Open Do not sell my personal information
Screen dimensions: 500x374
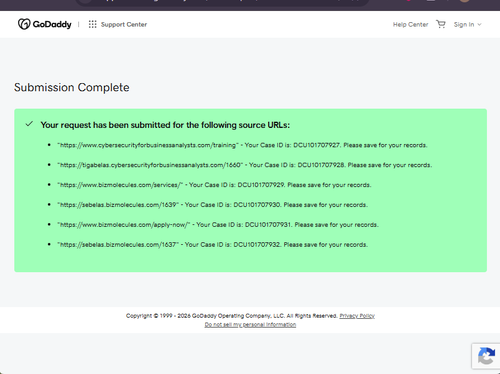(250, 324)
